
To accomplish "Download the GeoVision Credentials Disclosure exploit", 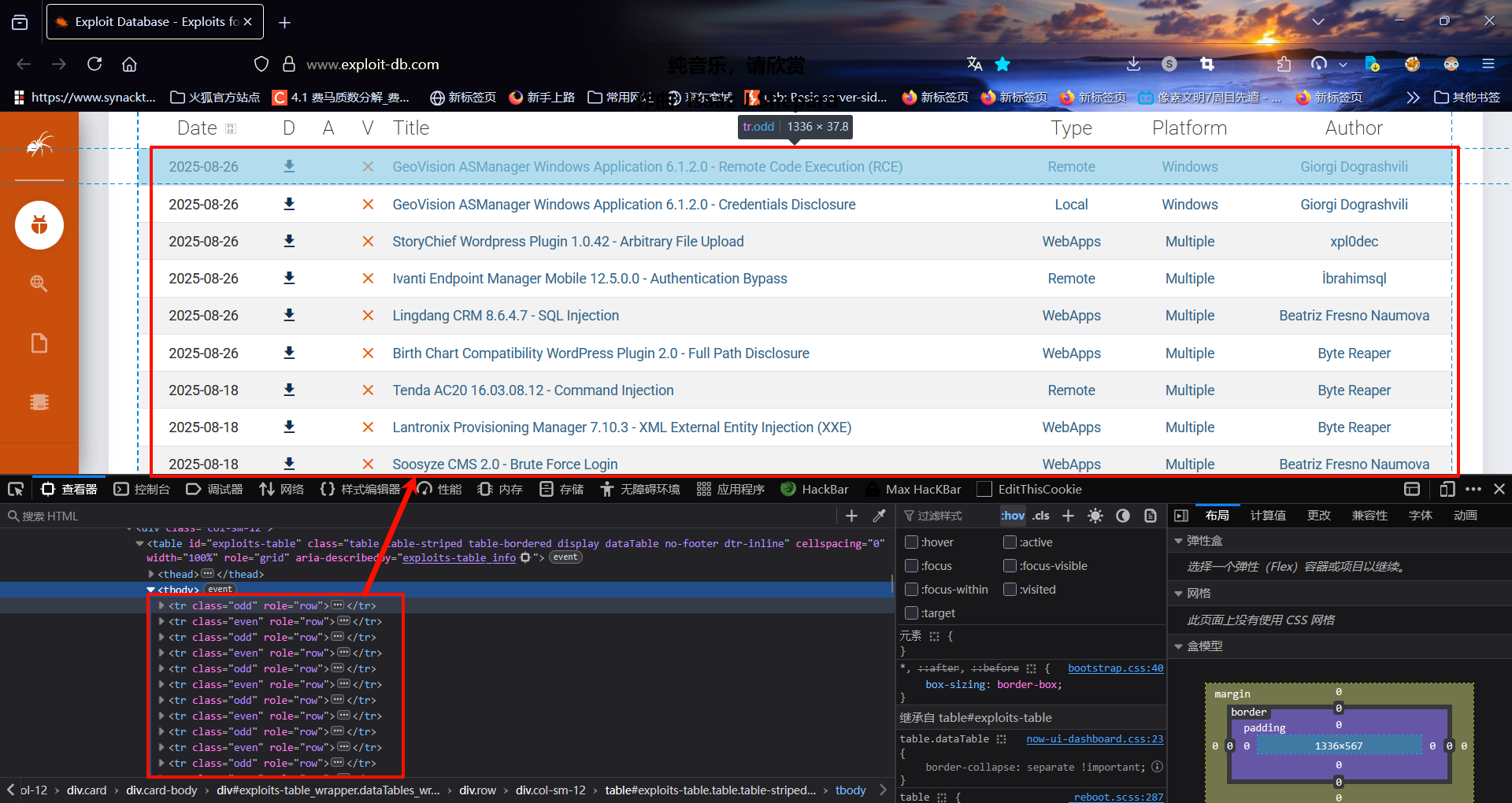I will tap(289, 204).
